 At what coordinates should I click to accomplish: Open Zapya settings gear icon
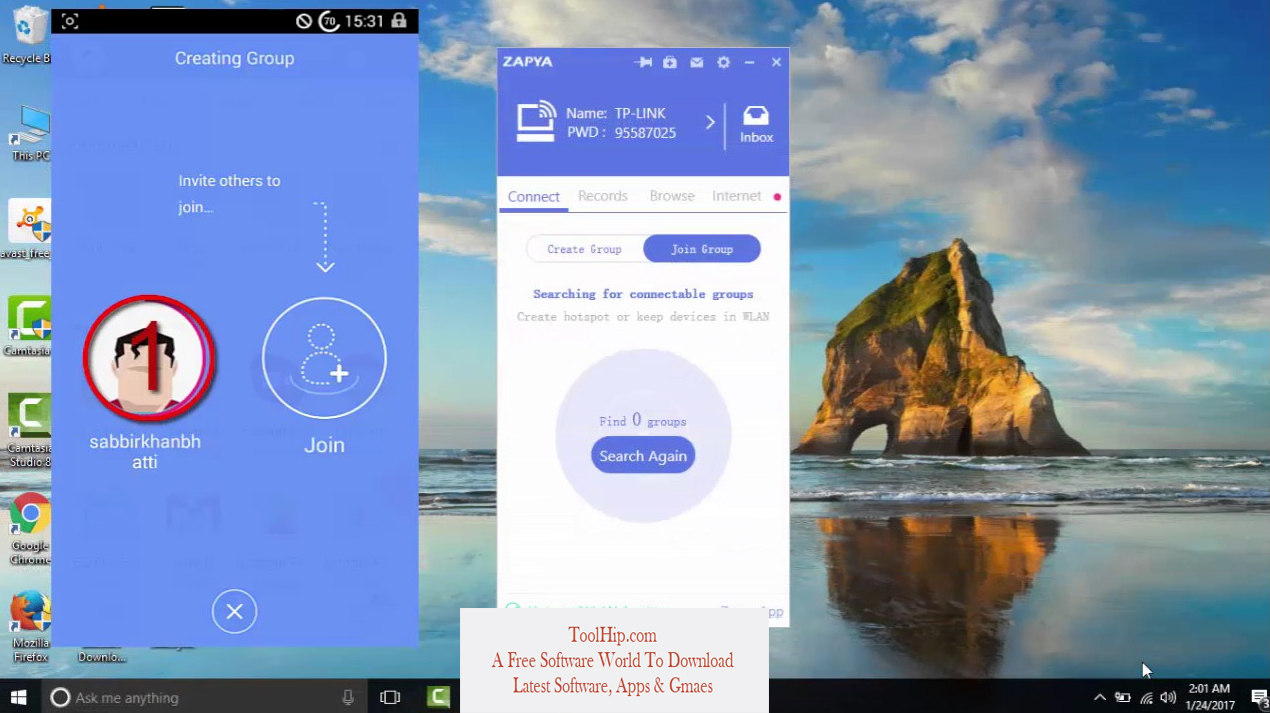[723, 62]
